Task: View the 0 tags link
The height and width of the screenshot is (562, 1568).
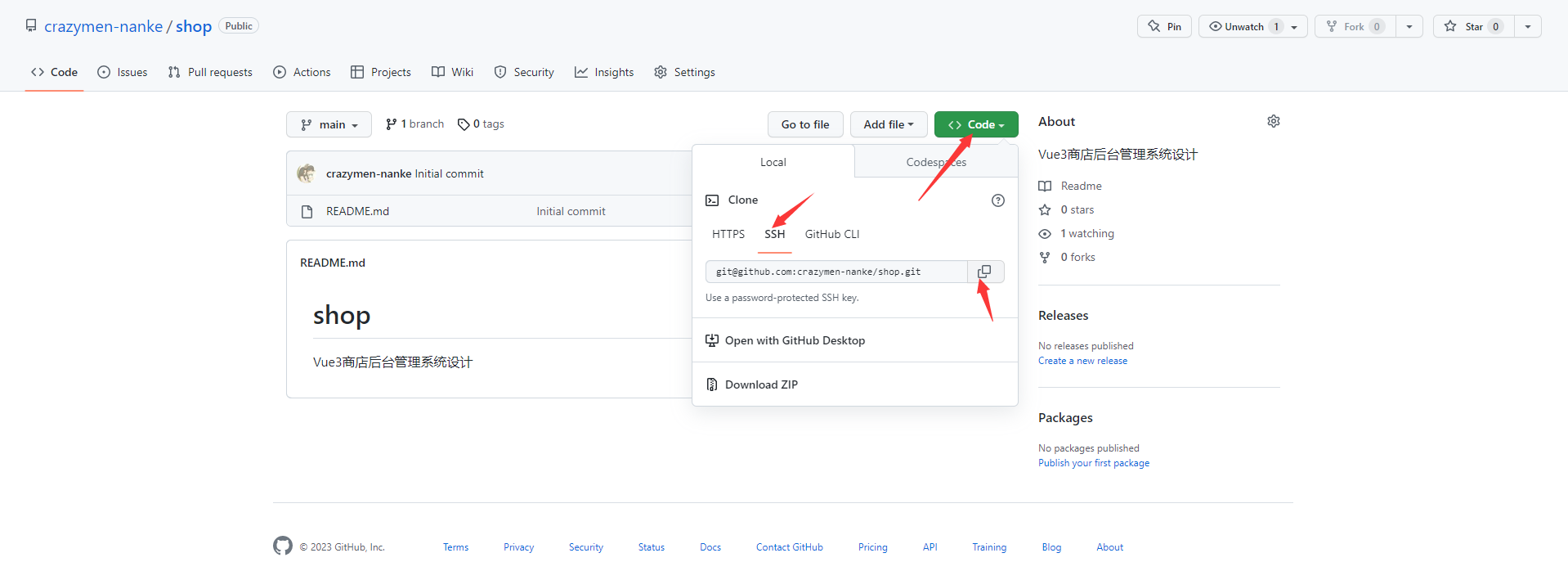Action: (482, 124)
